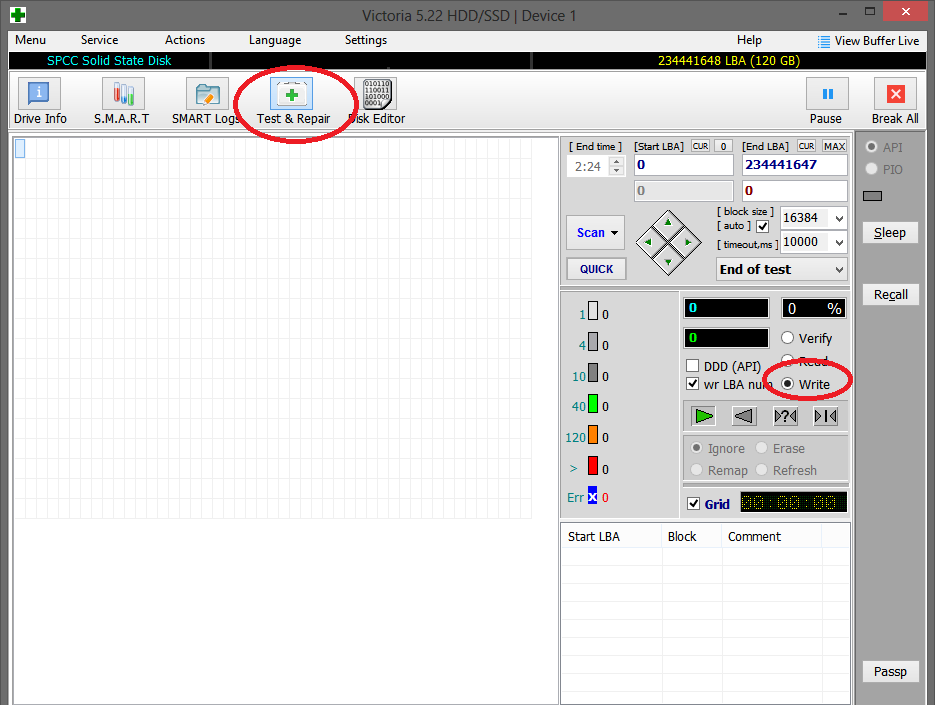Image resolution: width=935 pixels, height=705 pixels.
Task: Click the Sleep button
Action: pos(890,233)
